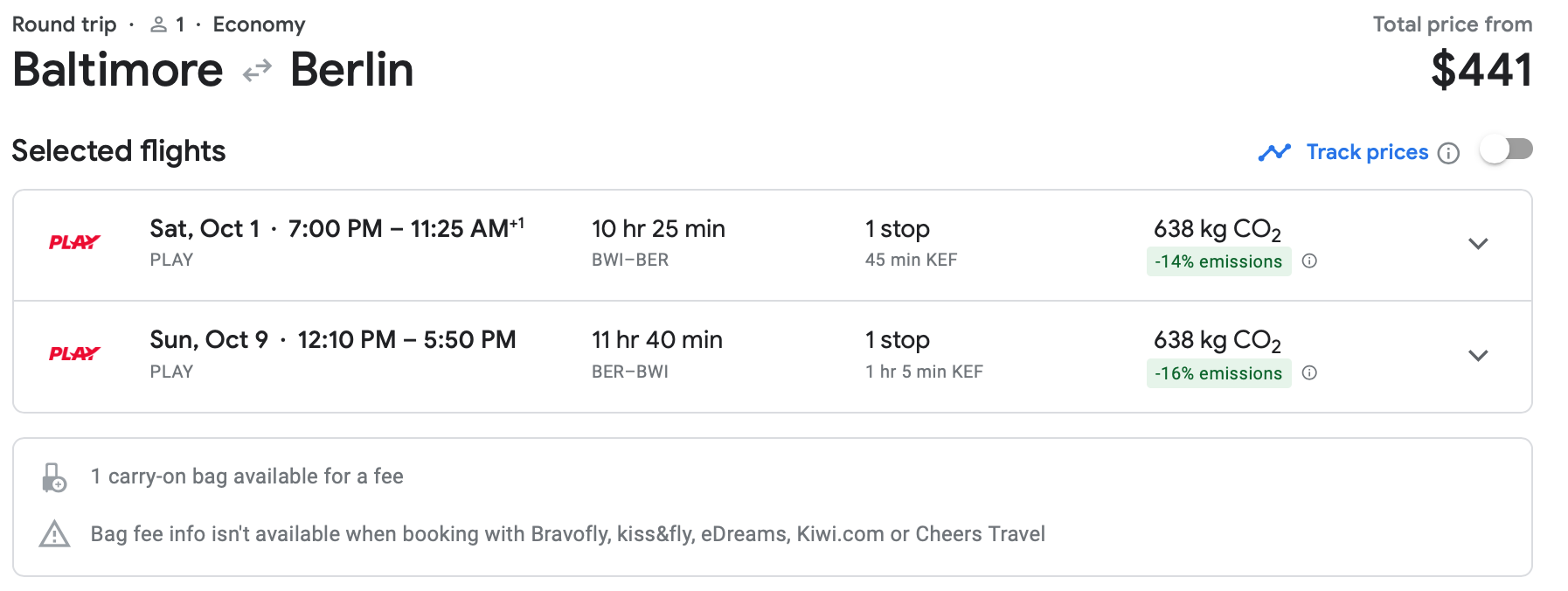Screen dimensions: 1568x591
Task: Click the $441 total price
Action: (1481, 70)
